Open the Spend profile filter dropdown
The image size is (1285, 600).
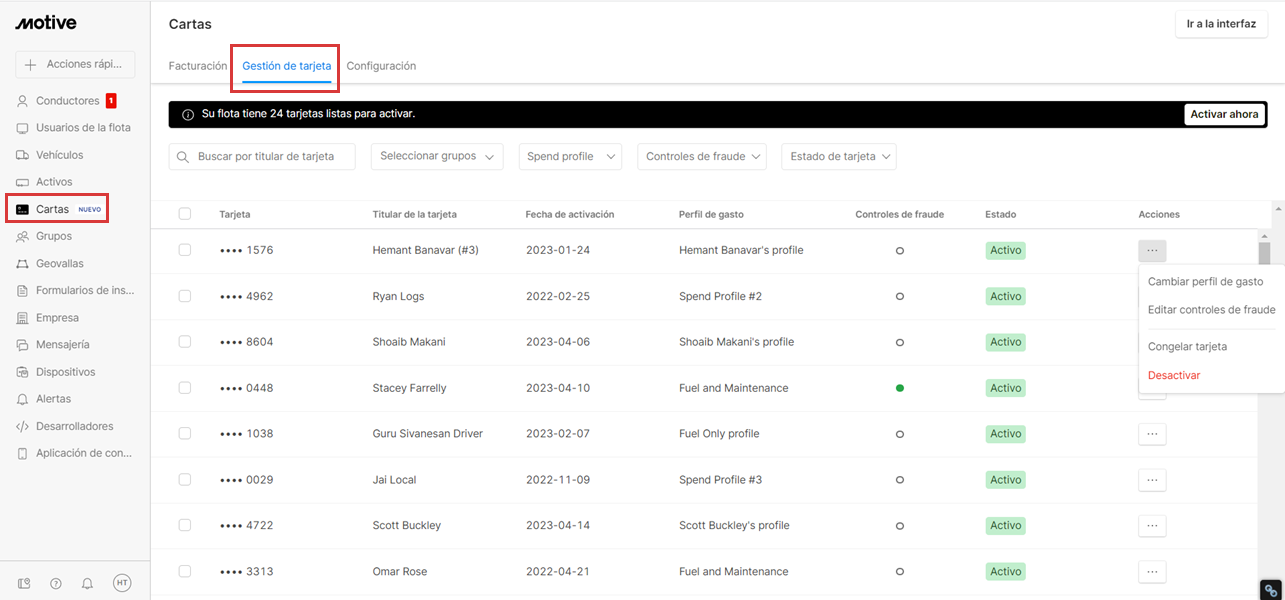click(x=570, y=156)
